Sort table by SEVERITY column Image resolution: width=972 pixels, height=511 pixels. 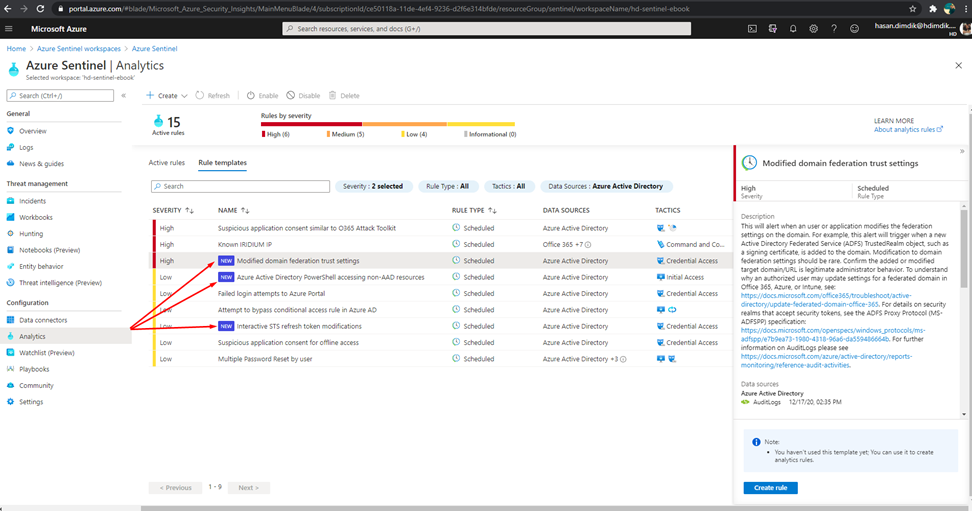pos(173,211)
